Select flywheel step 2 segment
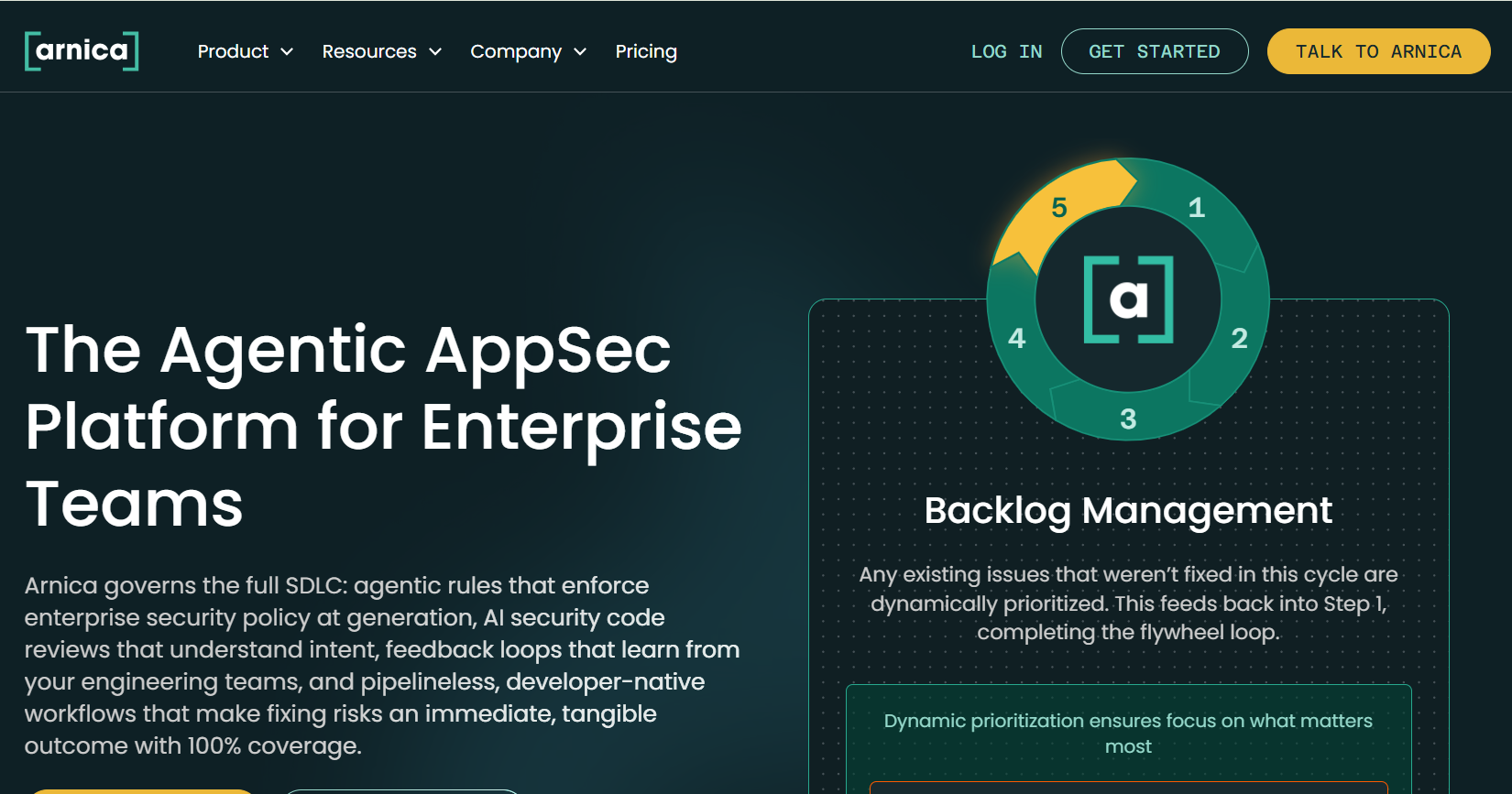The height and width of the screenshot is (794, 1512). tap(1239, 339)
